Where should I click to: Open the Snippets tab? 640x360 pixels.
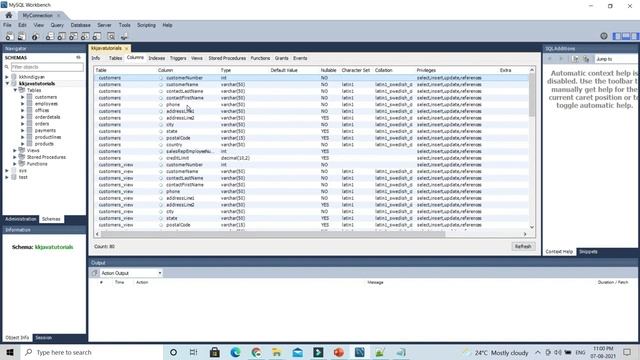point(588,252)
